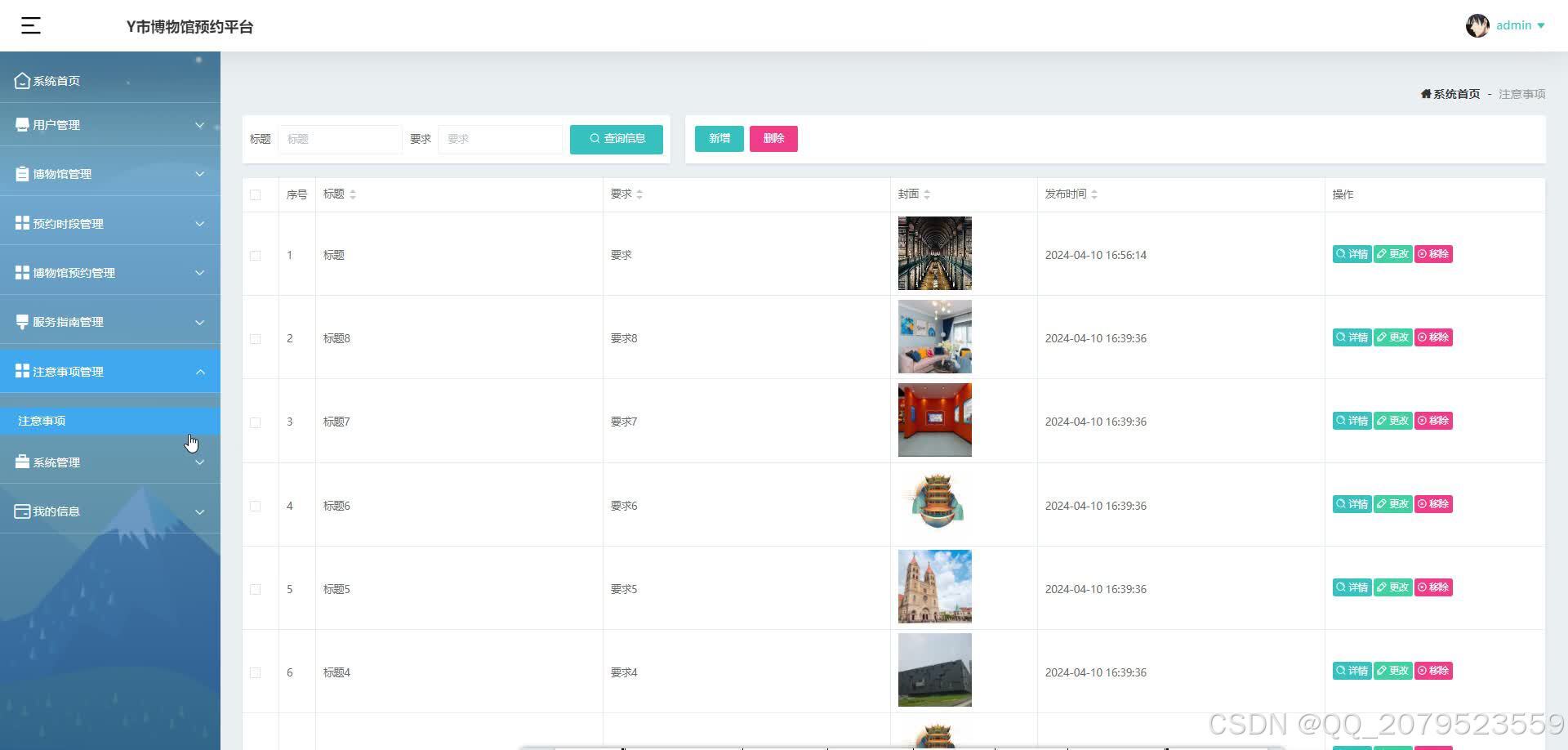Click the admin avatar picture
The height and width of the screenshot is (750, 1568).
point(1477,26)
